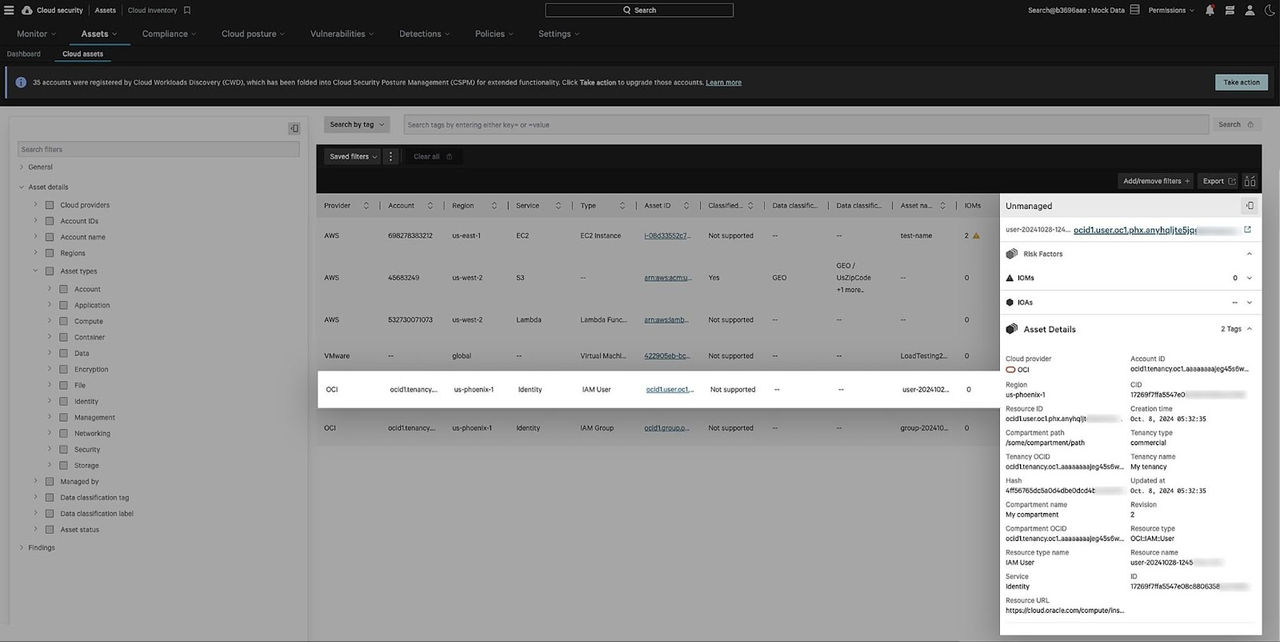1280x642 pixels.
Task: Toggle dark mode moon icon
Action: point(1269,10)
